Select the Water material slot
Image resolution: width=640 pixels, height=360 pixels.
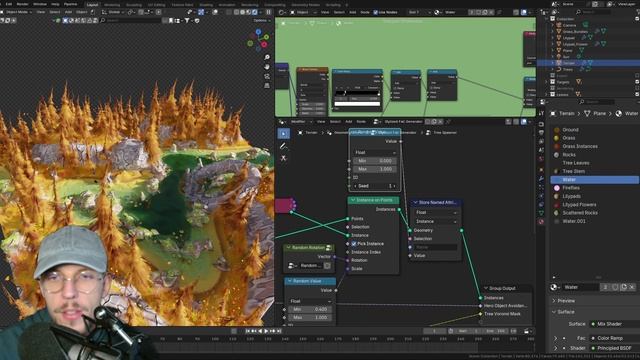(x=594, y=180)
